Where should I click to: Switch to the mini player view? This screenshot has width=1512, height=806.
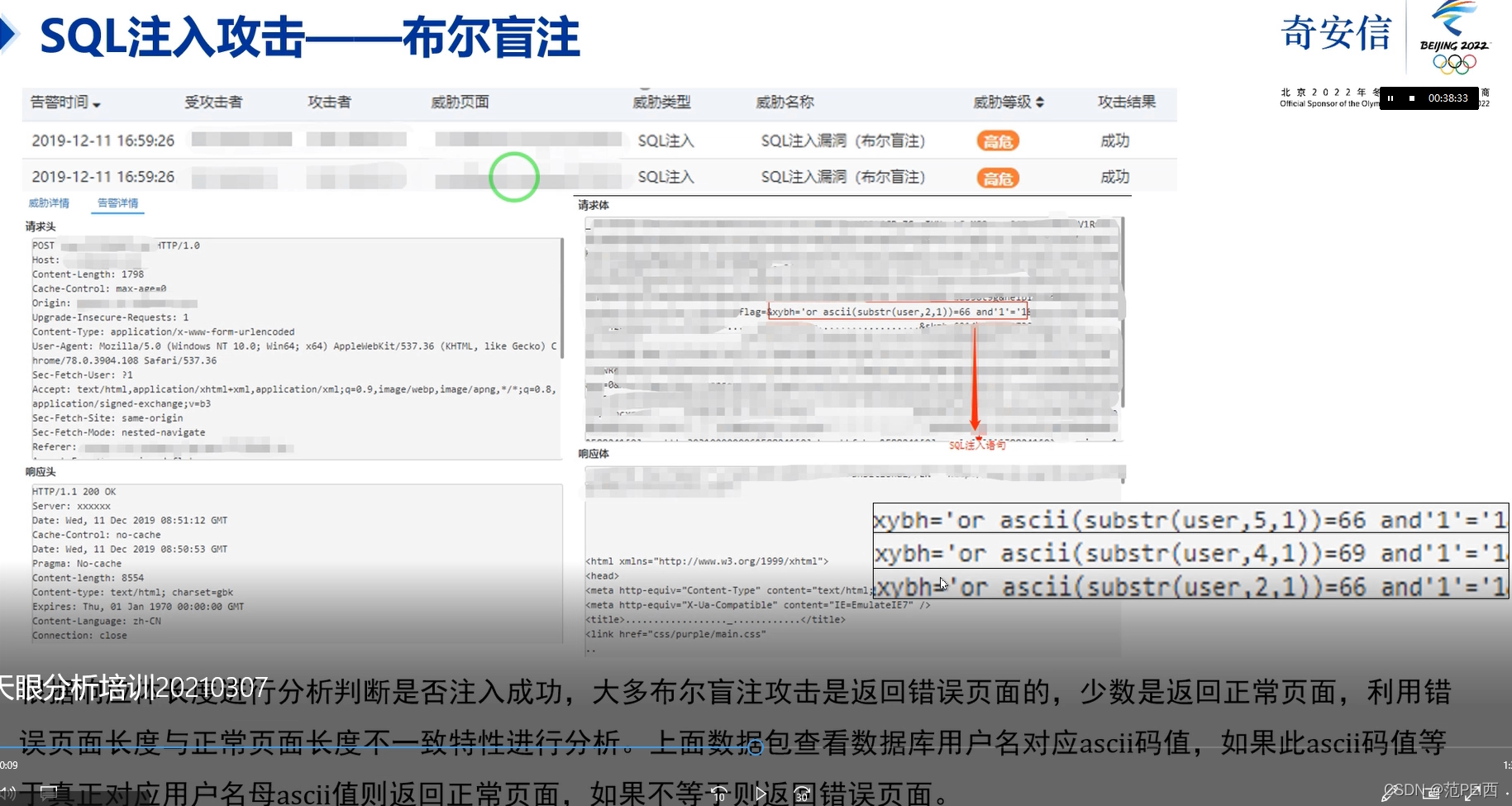(1432, 794)
